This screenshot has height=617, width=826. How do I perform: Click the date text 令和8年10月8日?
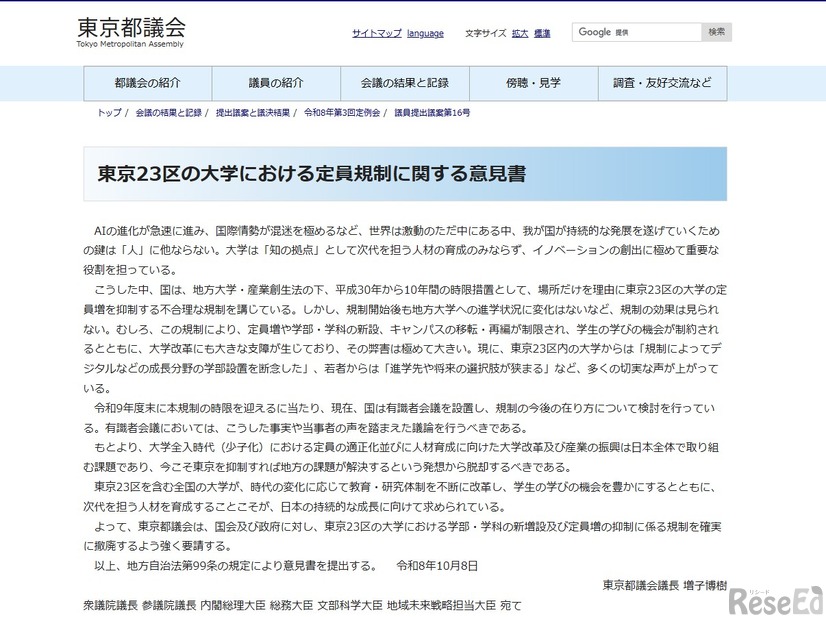(437, 566)
